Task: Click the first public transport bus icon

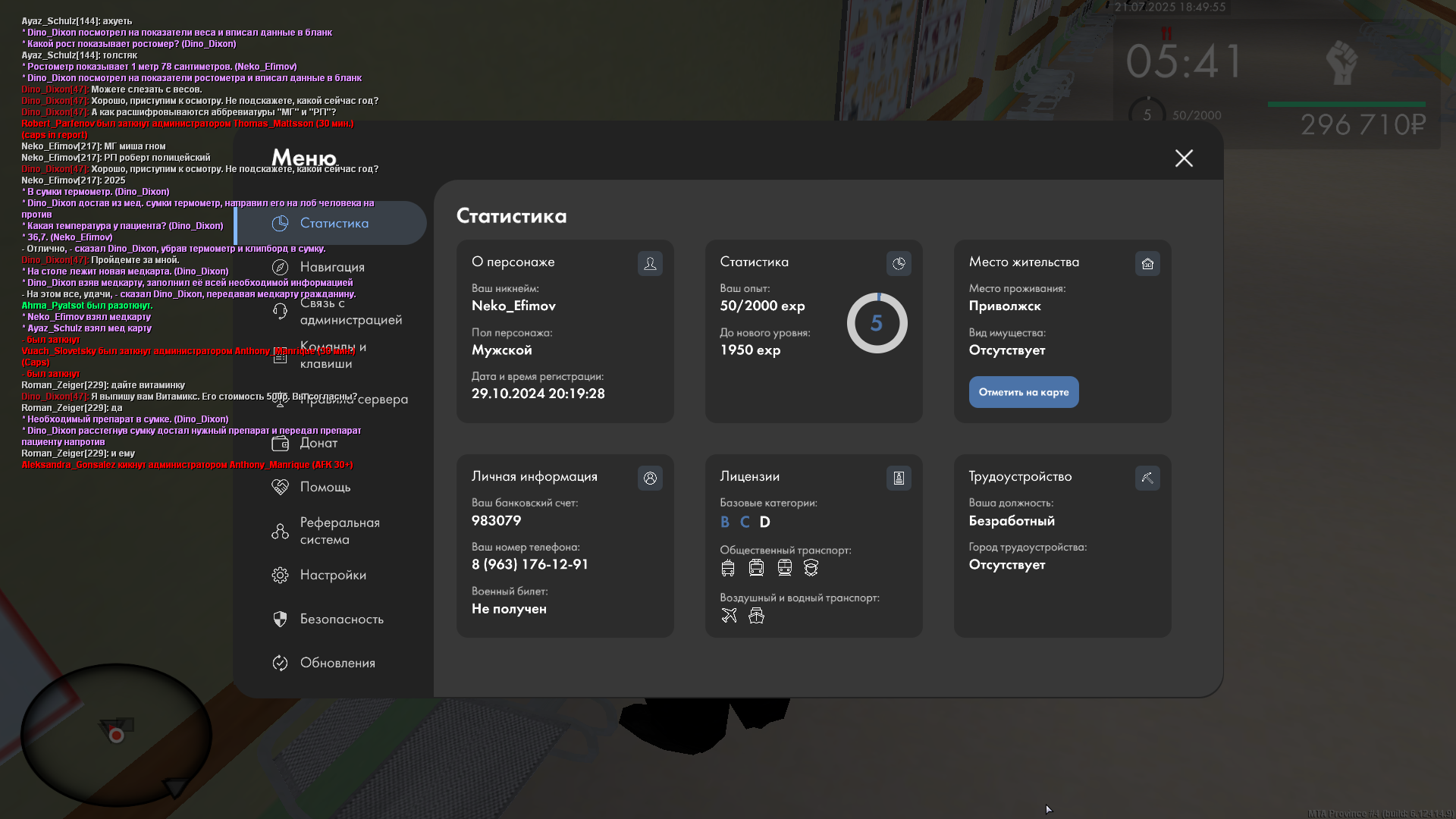Action: [728, 568]
